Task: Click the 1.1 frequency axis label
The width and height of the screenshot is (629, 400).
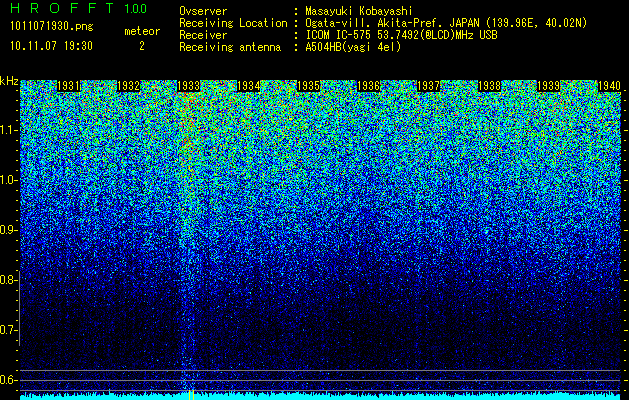Action: click(x=8, y=130)
